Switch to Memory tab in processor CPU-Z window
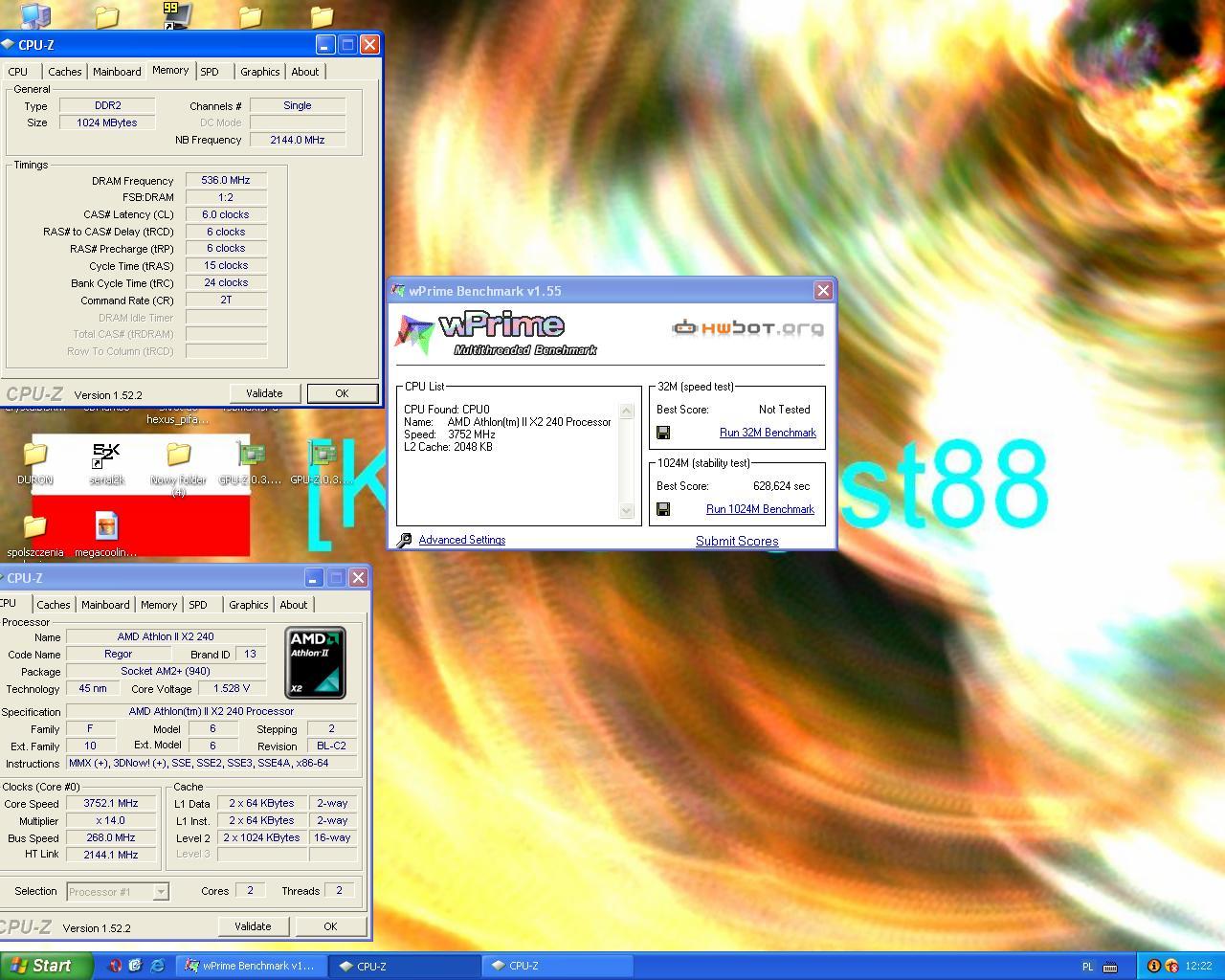Screen dimensions: 1225x980 (159, 605)
